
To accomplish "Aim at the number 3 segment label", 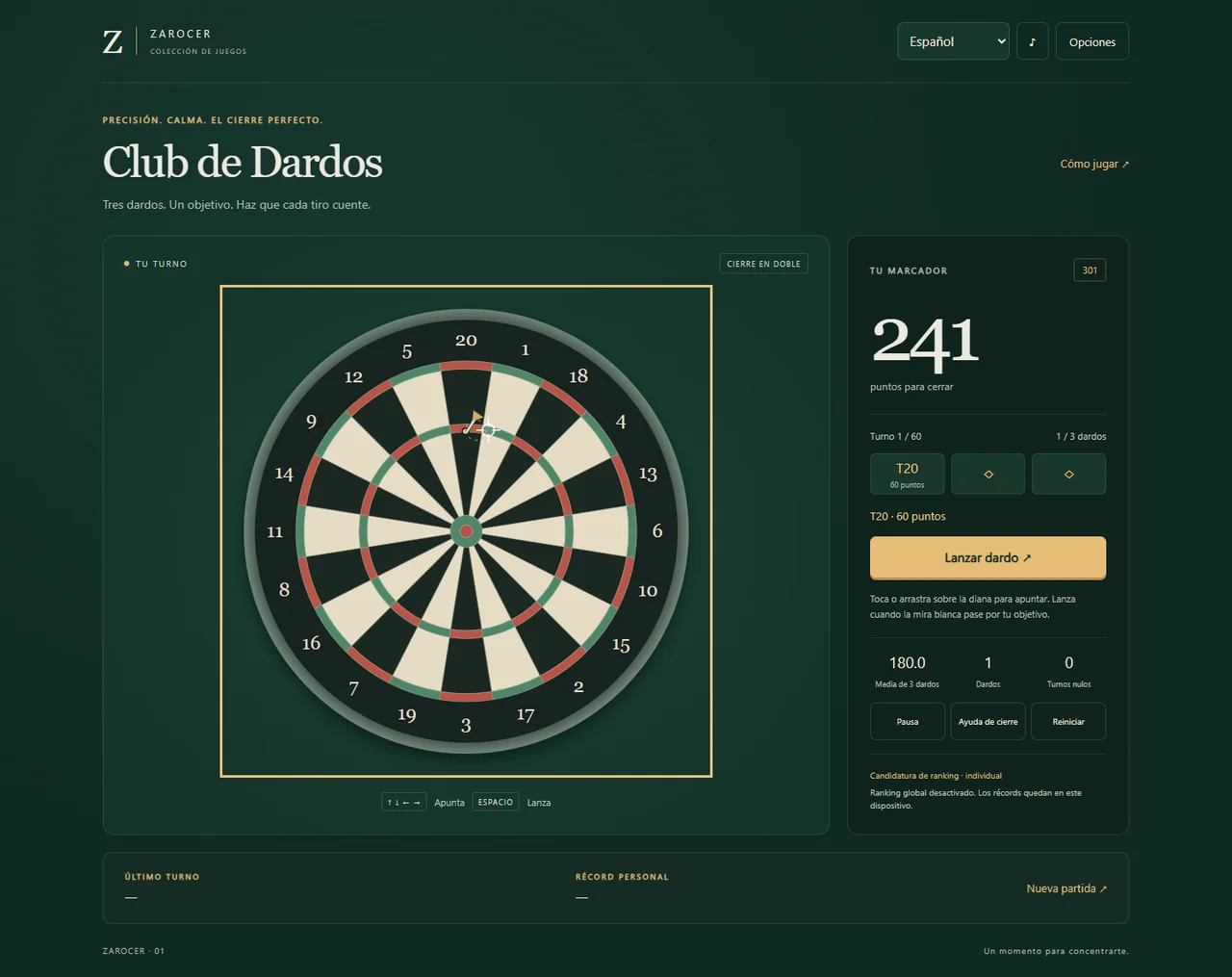I will tap(466, 726).
